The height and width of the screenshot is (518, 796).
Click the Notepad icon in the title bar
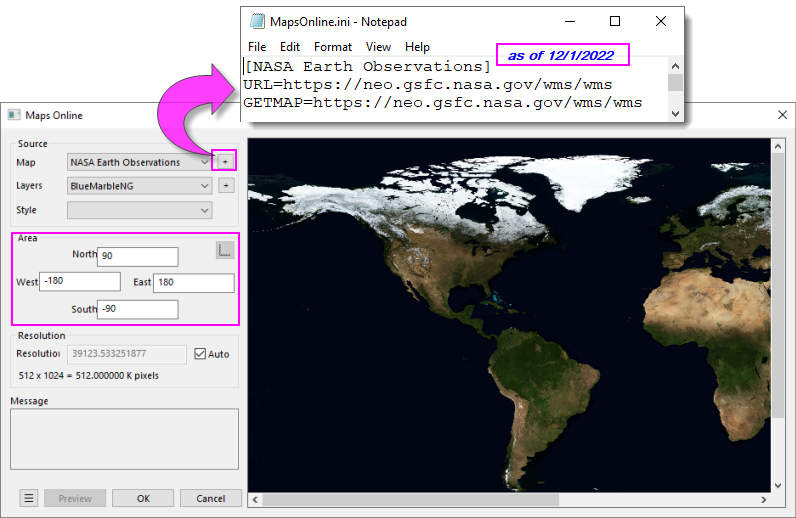click(257, 21)
